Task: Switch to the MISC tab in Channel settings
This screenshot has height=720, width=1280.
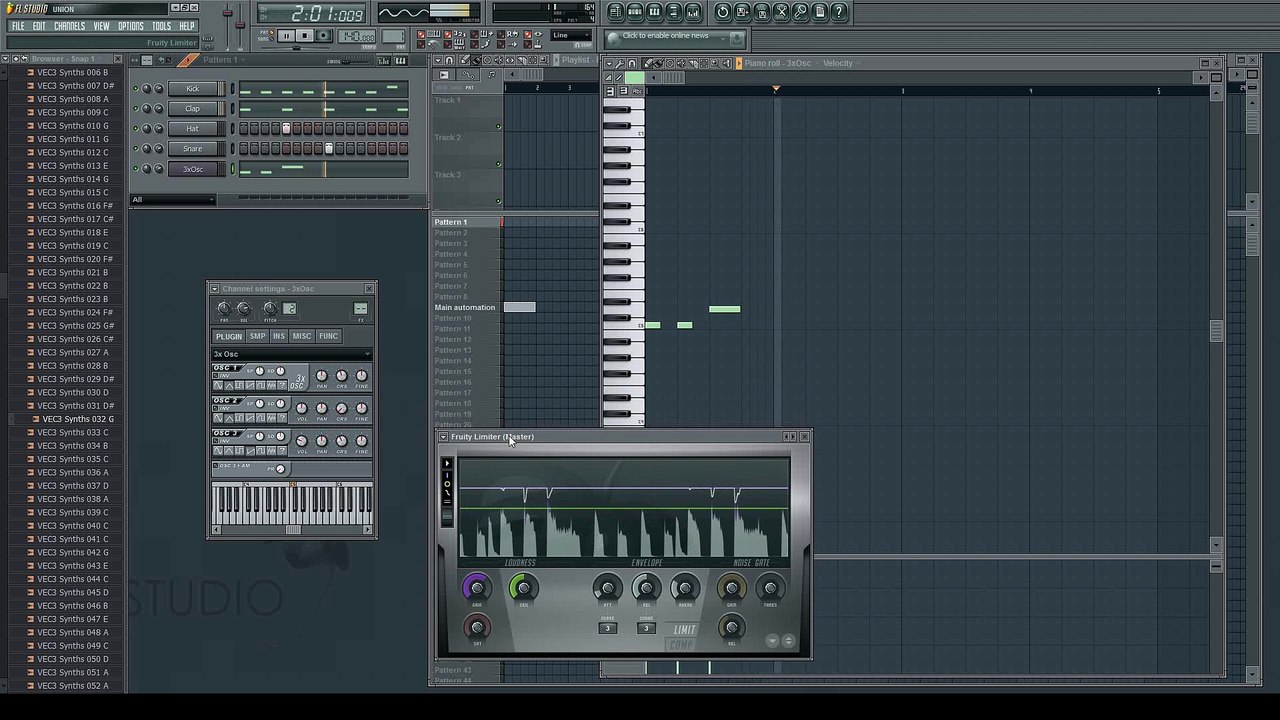Action: (x=301, y=336)
